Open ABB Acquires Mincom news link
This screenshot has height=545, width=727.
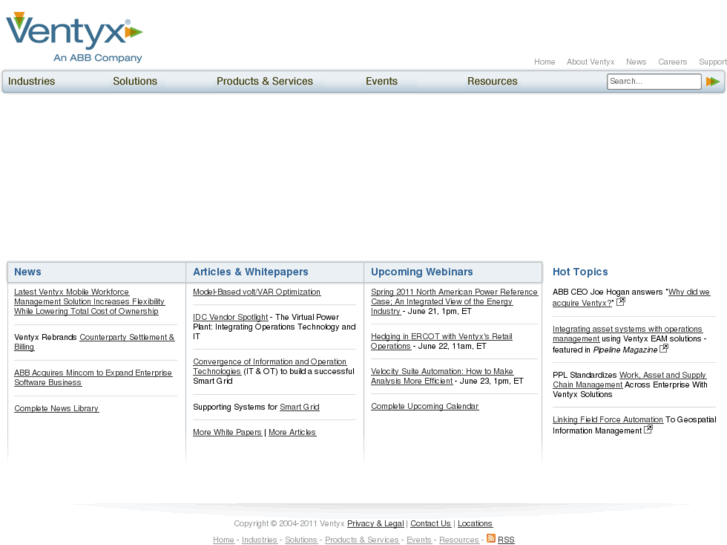pyautogui.click(x=93, y=378)
